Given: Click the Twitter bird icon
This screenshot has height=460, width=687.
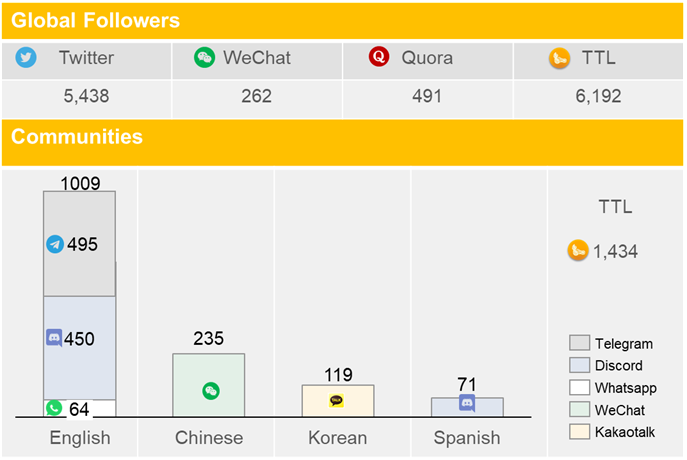Looking at the screenshot, I should tap(26, 57).
